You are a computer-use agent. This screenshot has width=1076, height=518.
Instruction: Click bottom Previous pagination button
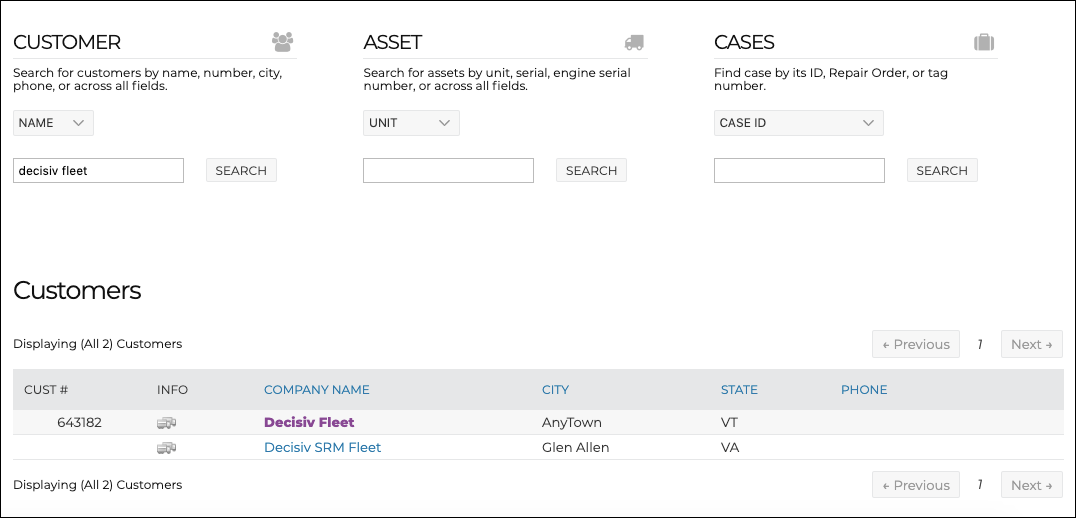pyautogui.click(x=915, y=485)
